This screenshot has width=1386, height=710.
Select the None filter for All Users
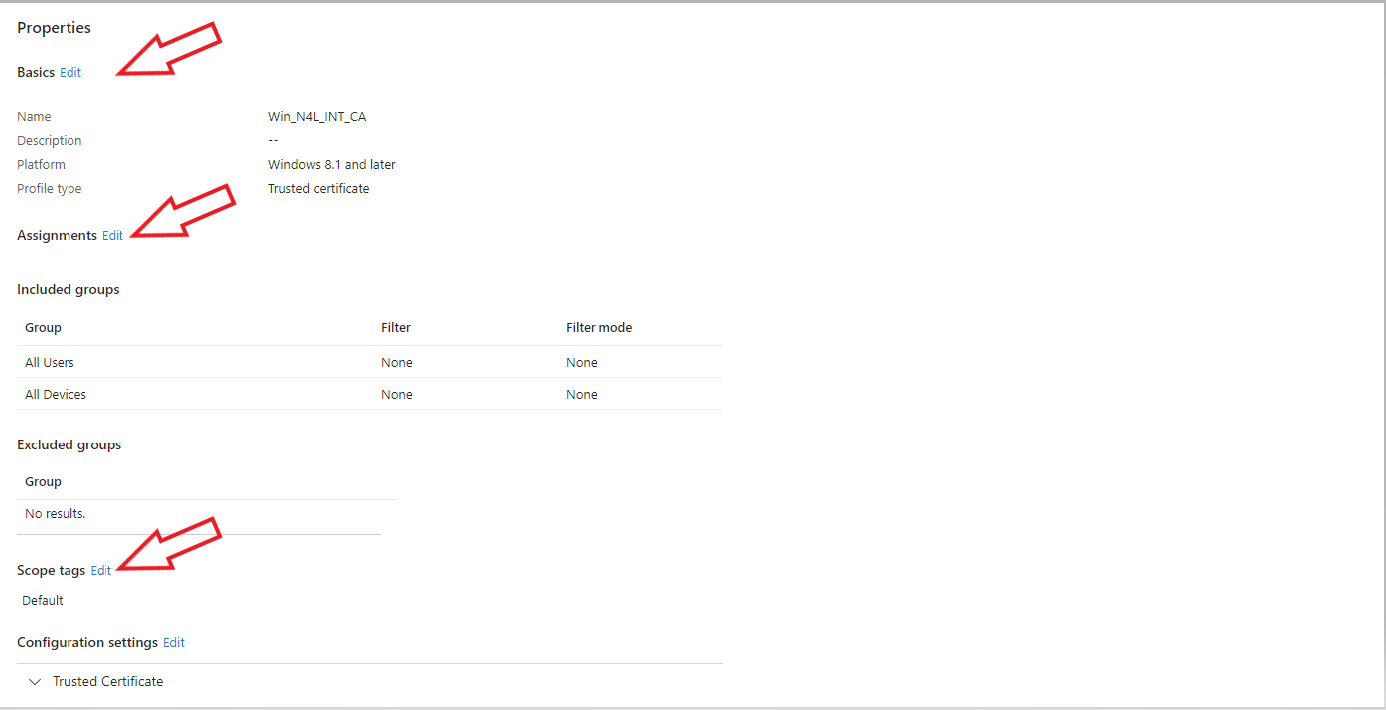coord(396,362)
